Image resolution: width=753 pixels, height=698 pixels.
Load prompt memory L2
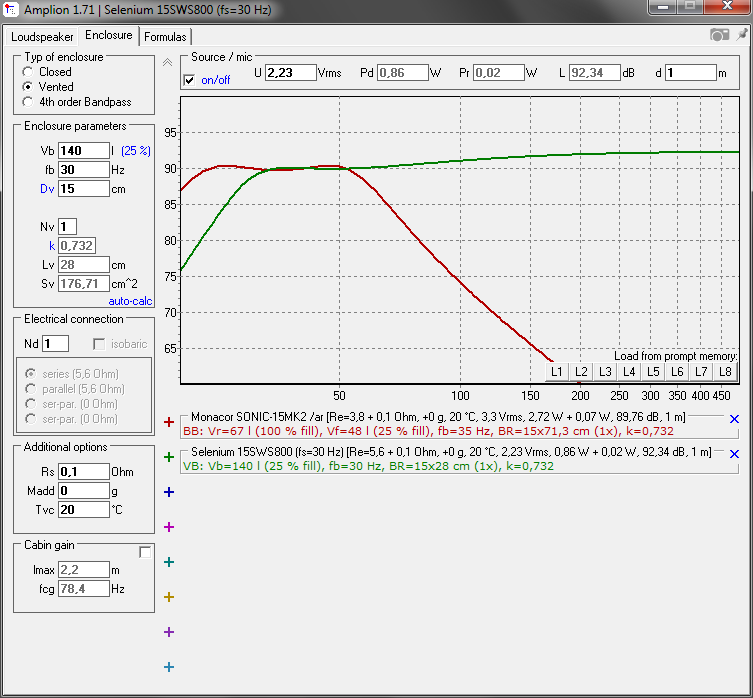581,372
